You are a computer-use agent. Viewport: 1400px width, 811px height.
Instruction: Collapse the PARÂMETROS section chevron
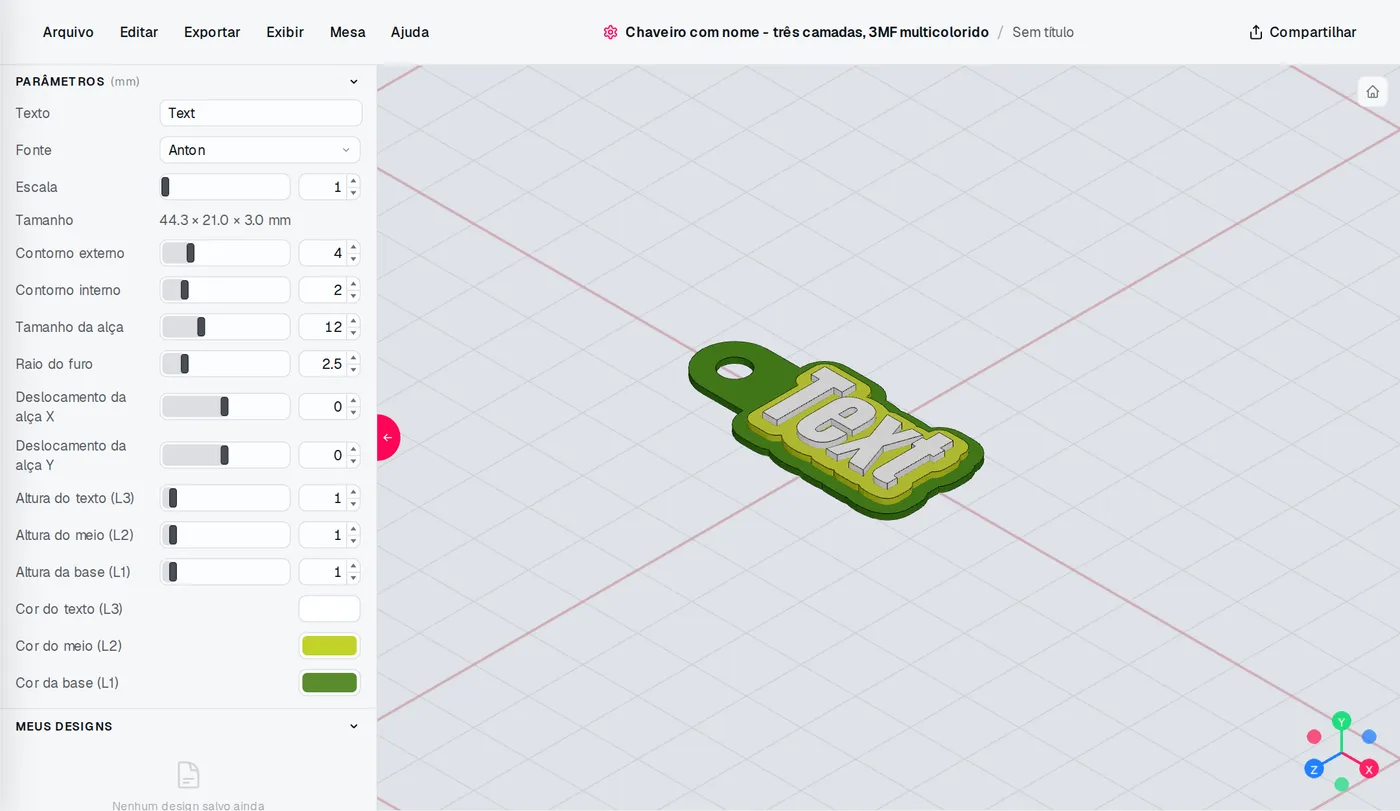(x=354, y=82)
